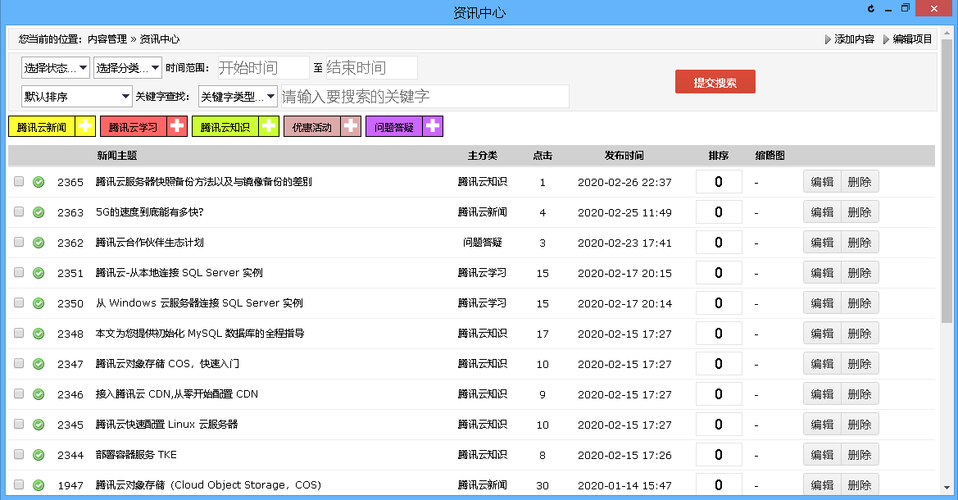Tick checkbox for row 2347
The width and height of the screenshot is (958, 500).
(x=19, y=363)
